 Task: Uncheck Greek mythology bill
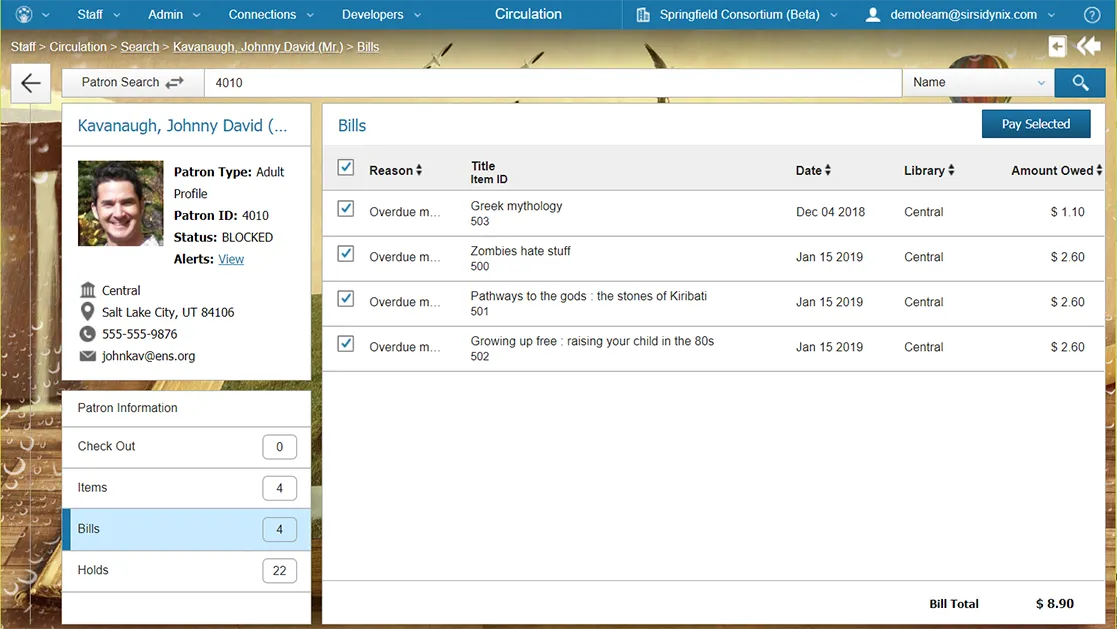(x=346, y=209)
